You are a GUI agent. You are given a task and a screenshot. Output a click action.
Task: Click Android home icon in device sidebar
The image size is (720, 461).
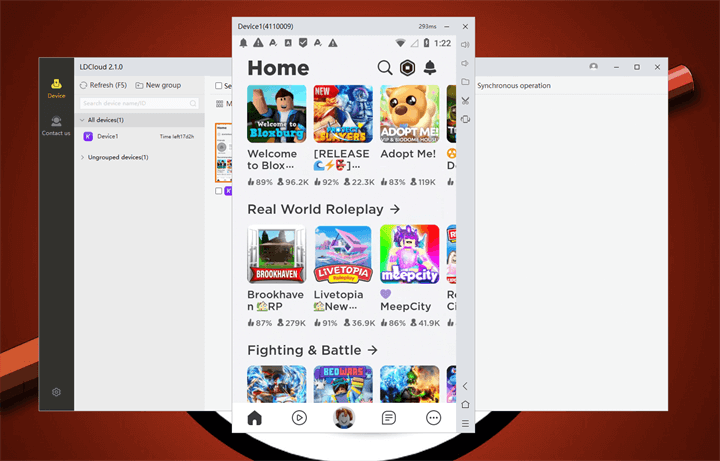(x=465, y=405)
